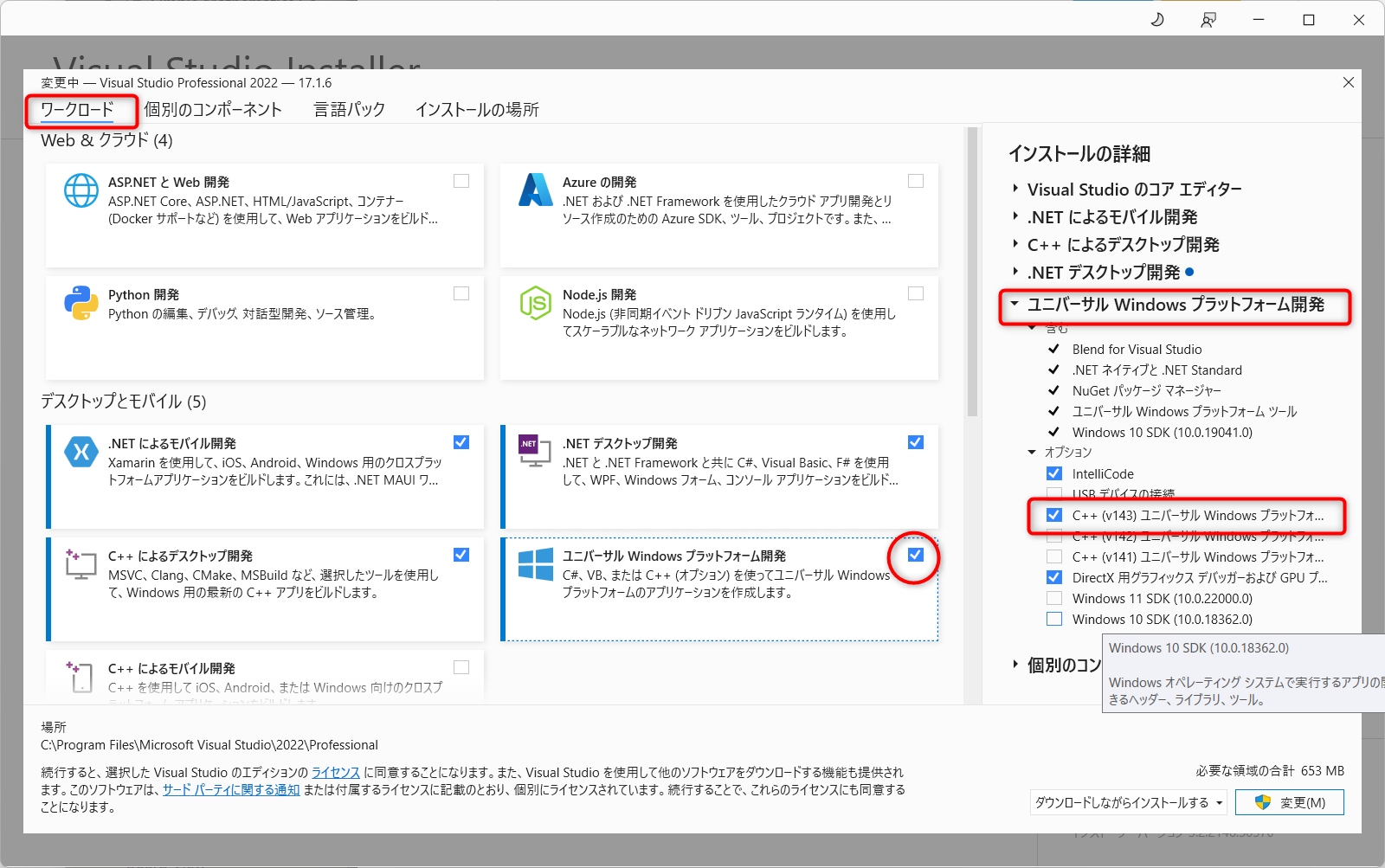Select NuGet パッケージ マネージャー entry
The height and width of the screenshot is (868, 1385).
(x=1146, y=390)
